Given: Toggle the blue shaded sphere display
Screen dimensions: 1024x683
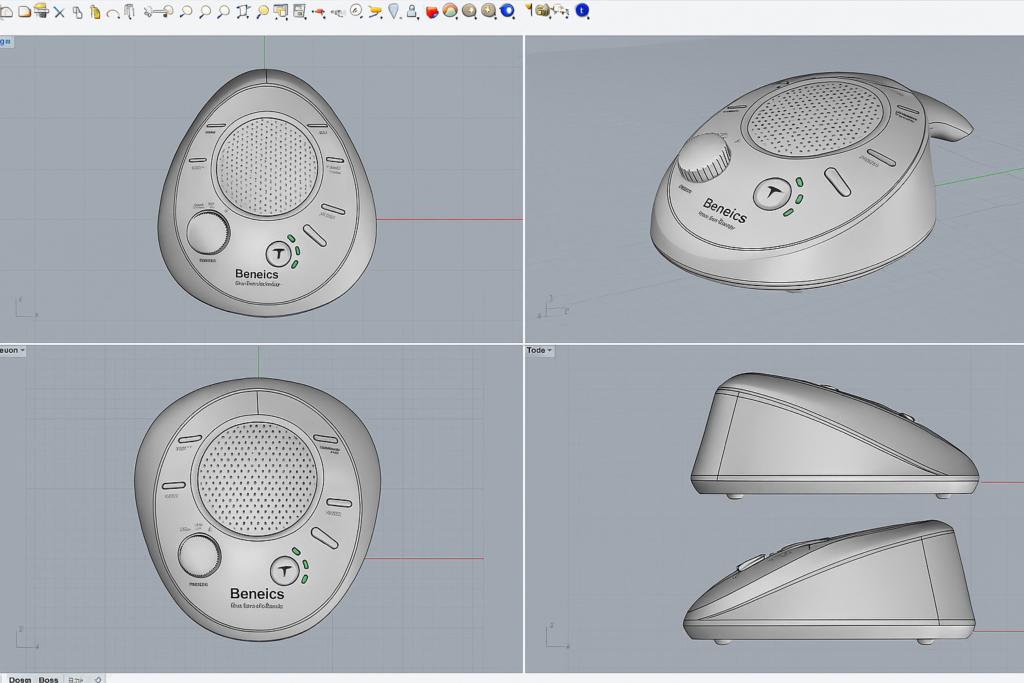Looking at the screenshot, I should pos(507,11).
